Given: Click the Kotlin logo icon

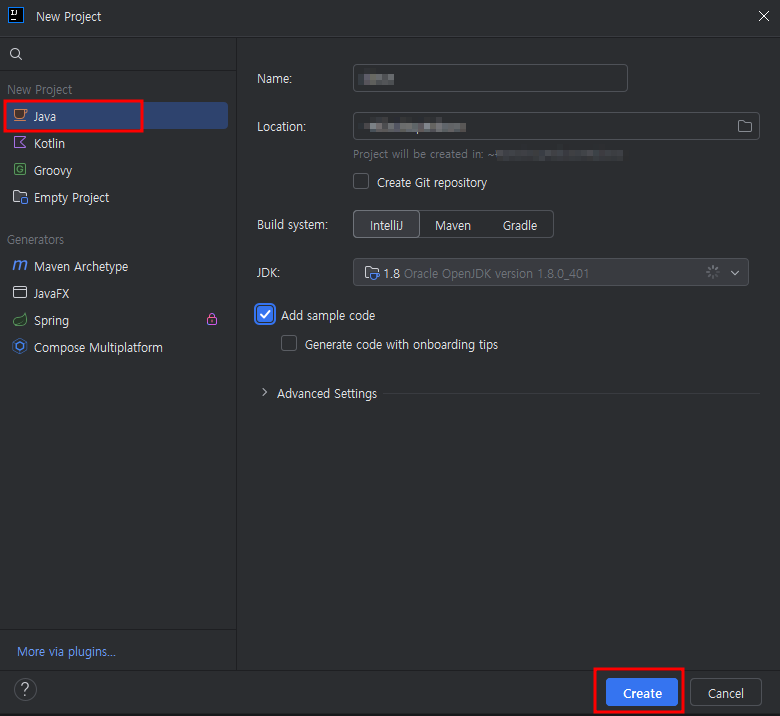Looking at the screenshot, I should 20,142.
